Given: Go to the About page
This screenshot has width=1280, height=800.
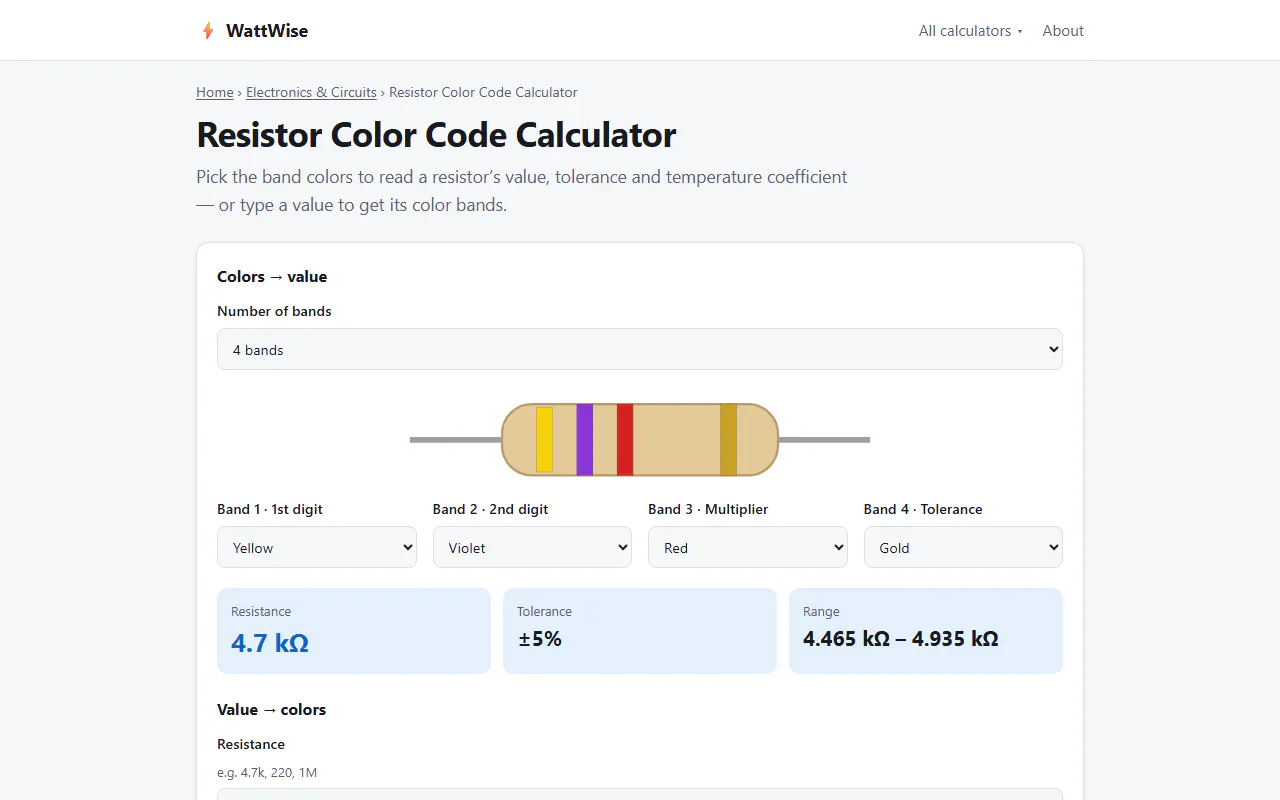Looking at the screenshot, I should click(x=1063, y=31).
